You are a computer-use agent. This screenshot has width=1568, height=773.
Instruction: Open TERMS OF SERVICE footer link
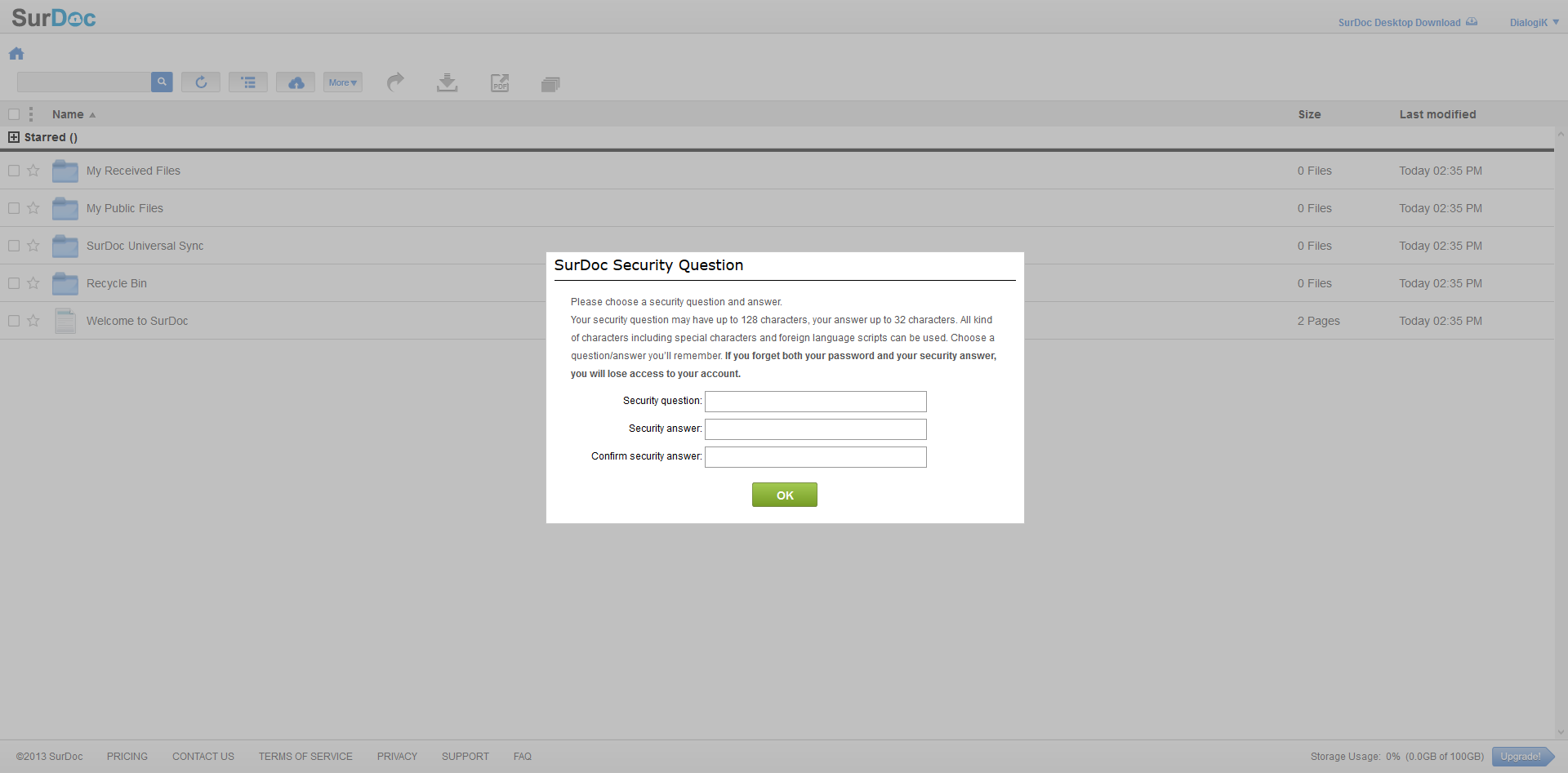coord(305,757)
